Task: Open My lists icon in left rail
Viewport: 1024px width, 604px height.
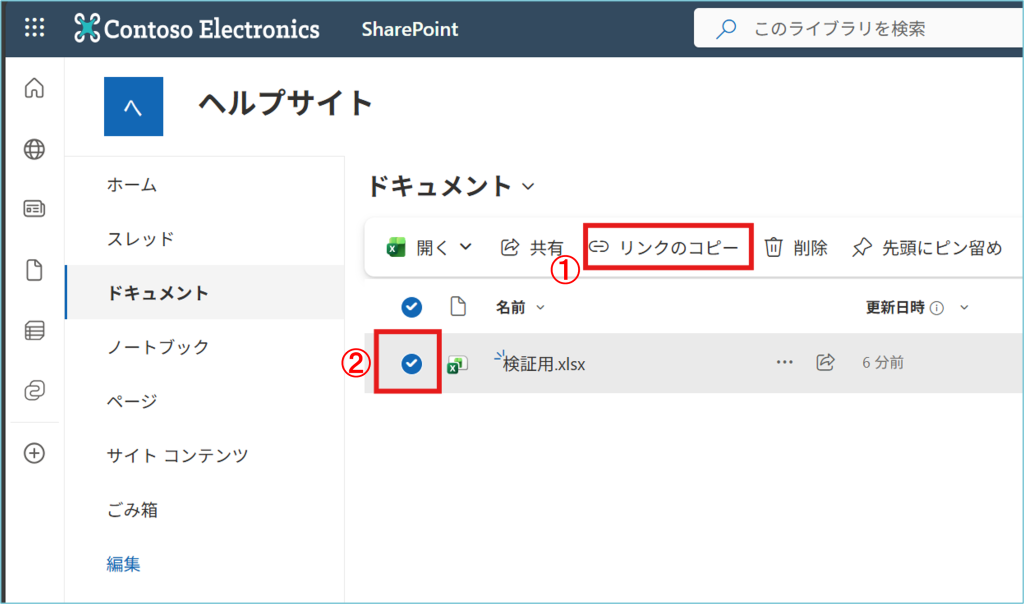Action: [34, 331]
